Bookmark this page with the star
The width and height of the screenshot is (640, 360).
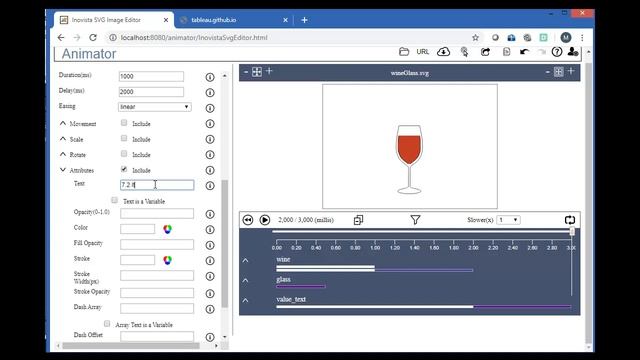475,38
